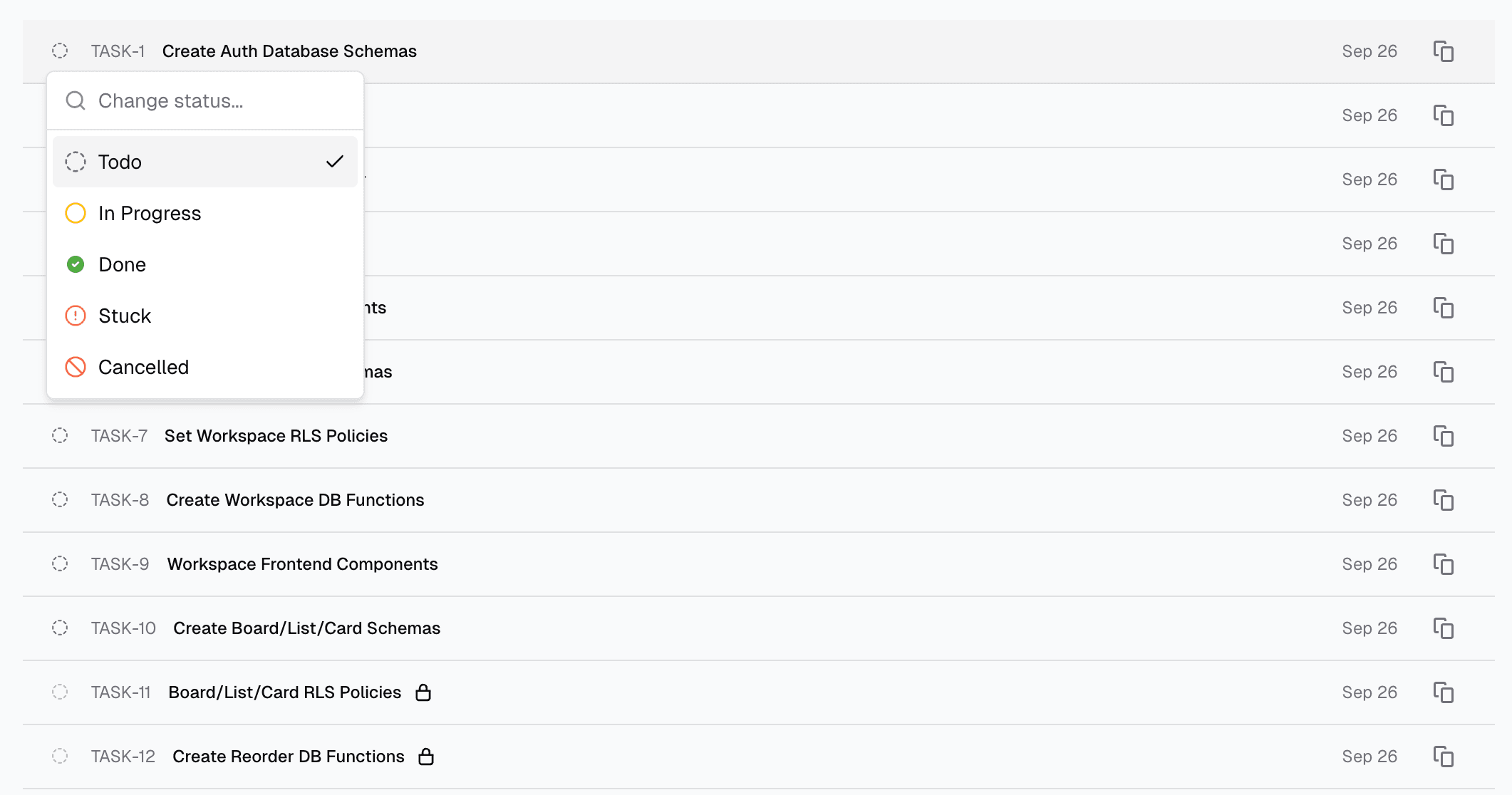Open status picker for TASK-8
Screen dimensions: 1512x795
[60, 500]
